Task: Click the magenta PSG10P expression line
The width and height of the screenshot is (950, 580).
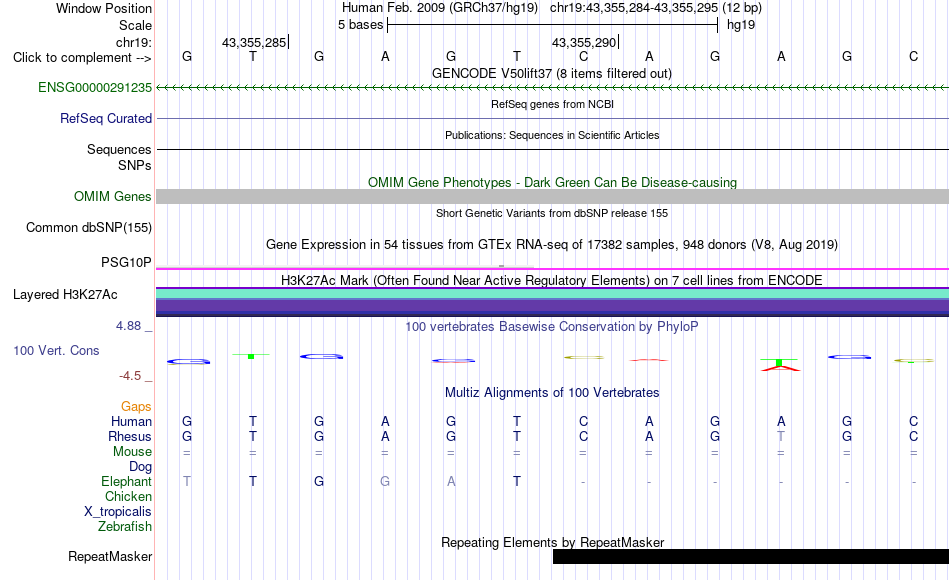Action: [x=552, y=268]
